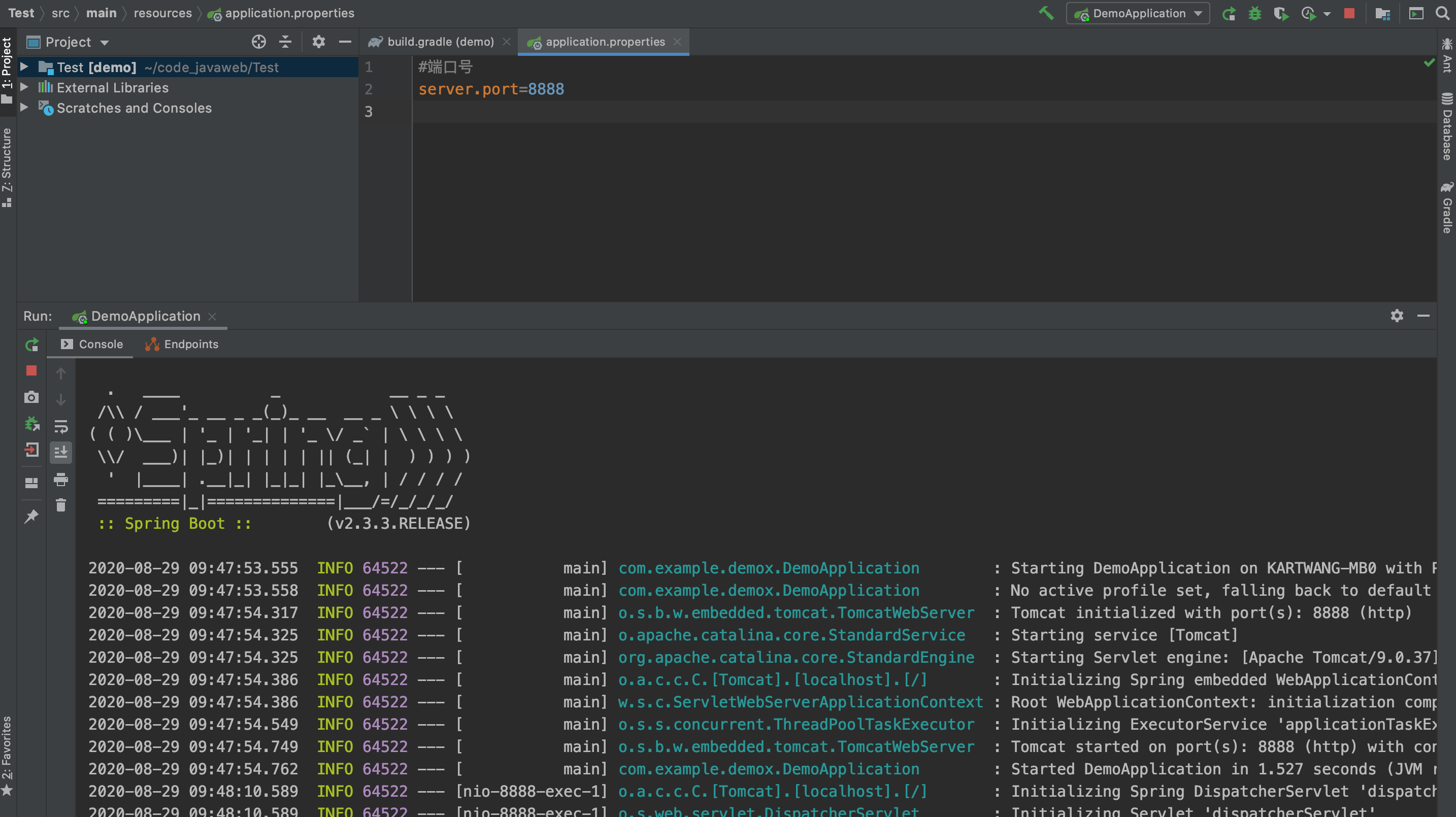Click down stack trace arrow
The image size is (1456, 817).
pos(60,399)
